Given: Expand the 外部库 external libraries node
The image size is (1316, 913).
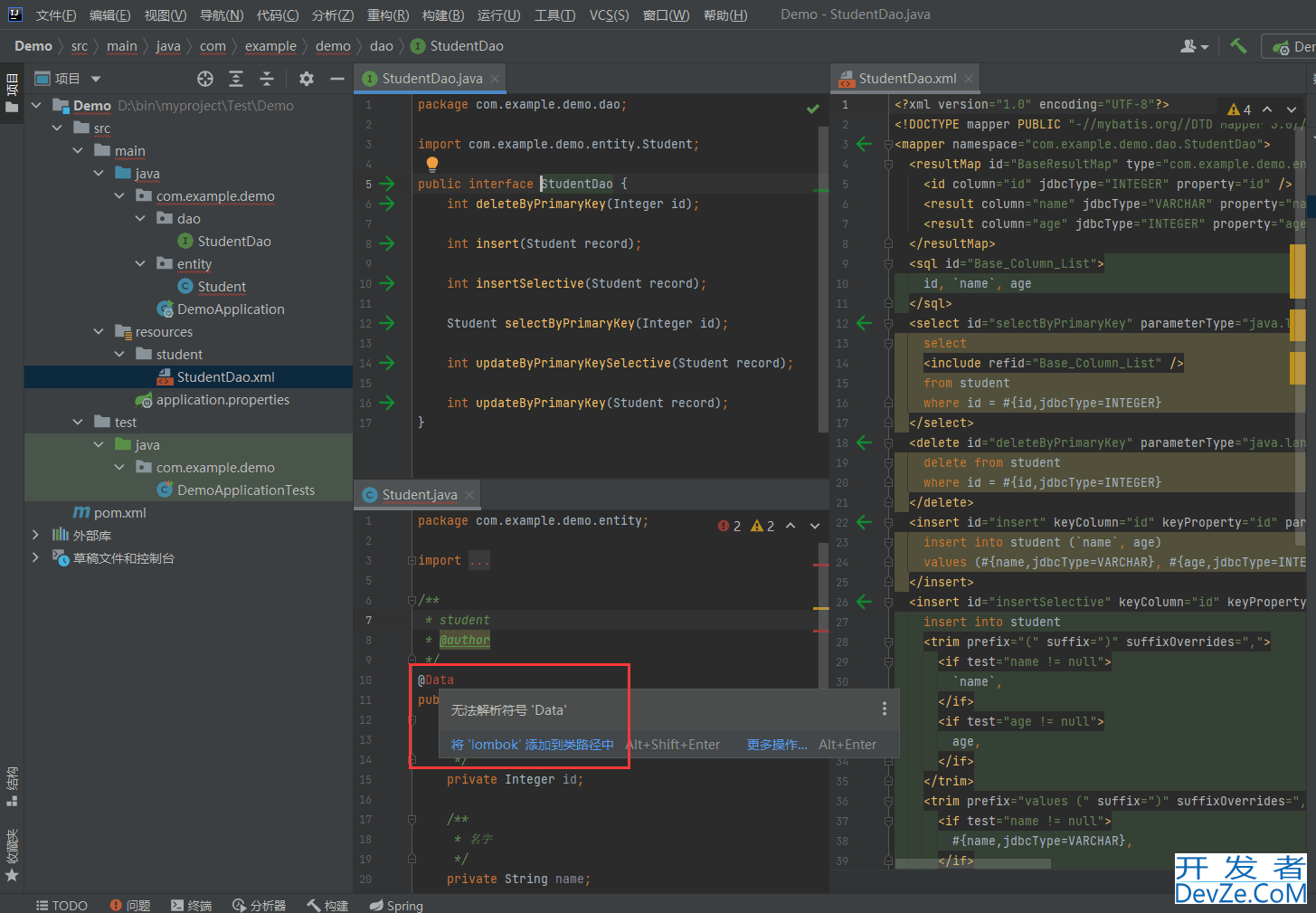Looking at the screenshot, I should 36,536.
